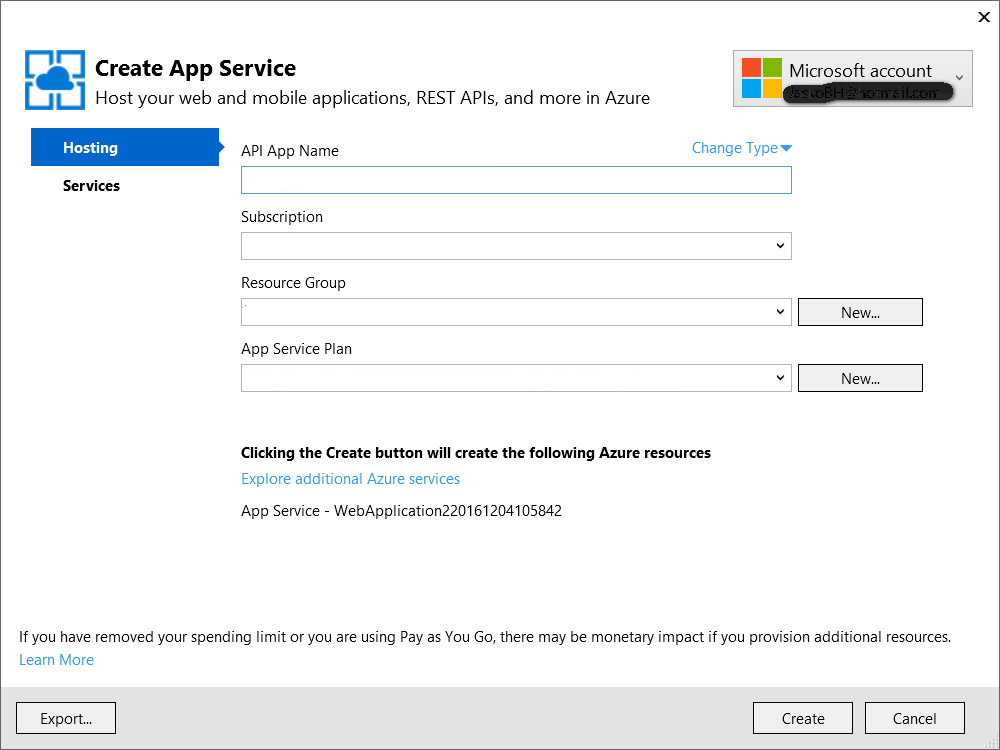
Task: Open the Learn More link
Action: pyautogui.click(x=56, y=660)
